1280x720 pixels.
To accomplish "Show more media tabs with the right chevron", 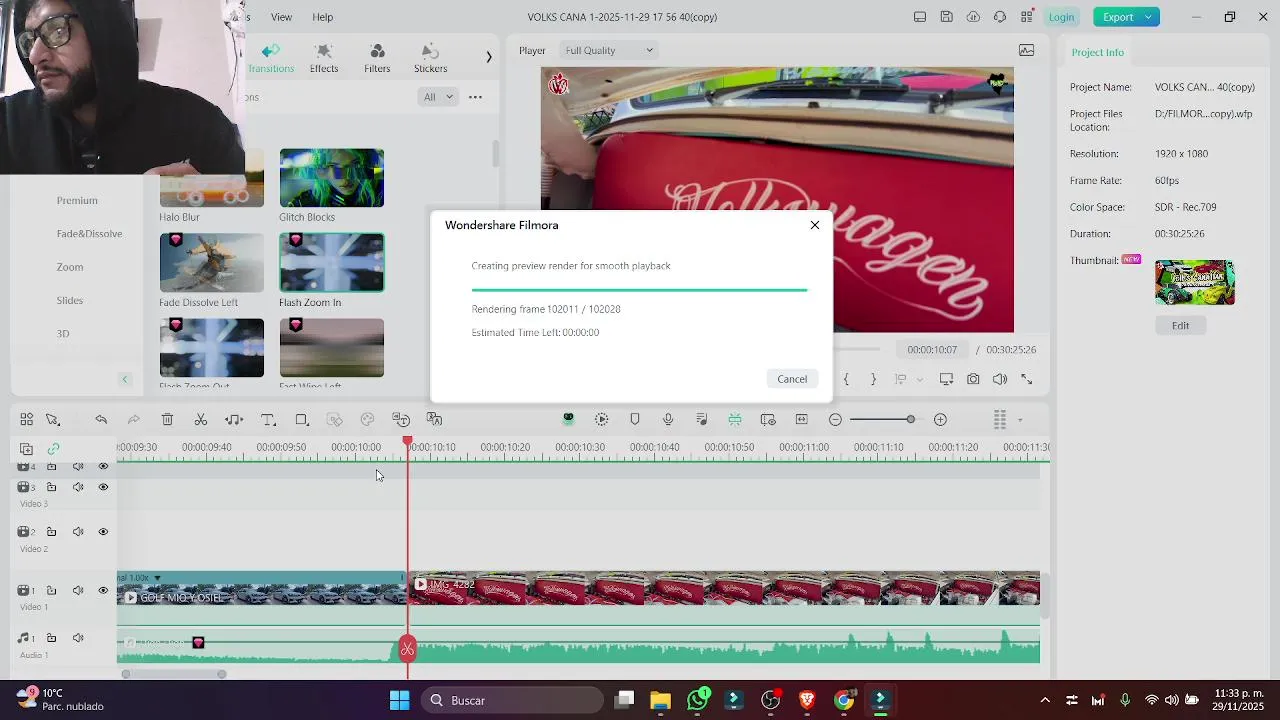I will [x=488, y=57].
